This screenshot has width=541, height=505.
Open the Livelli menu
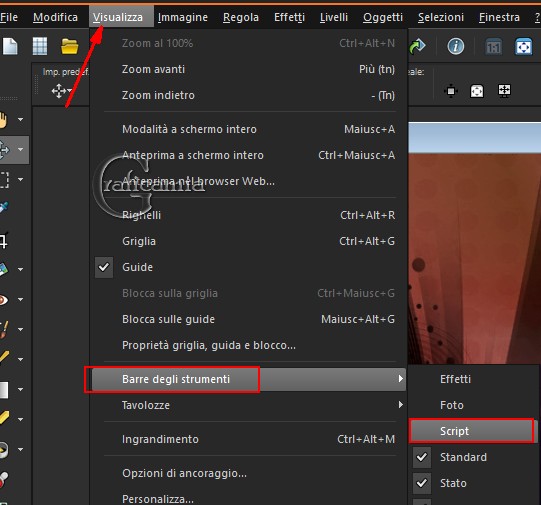point(334,17)
